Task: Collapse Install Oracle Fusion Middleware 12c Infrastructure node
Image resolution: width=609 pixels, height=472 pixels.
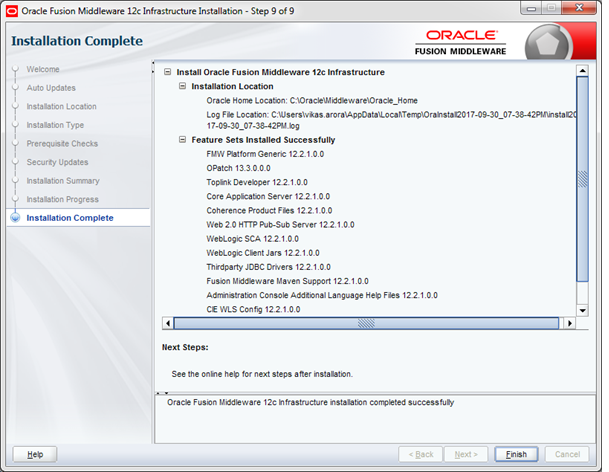Action: point(167,72)
